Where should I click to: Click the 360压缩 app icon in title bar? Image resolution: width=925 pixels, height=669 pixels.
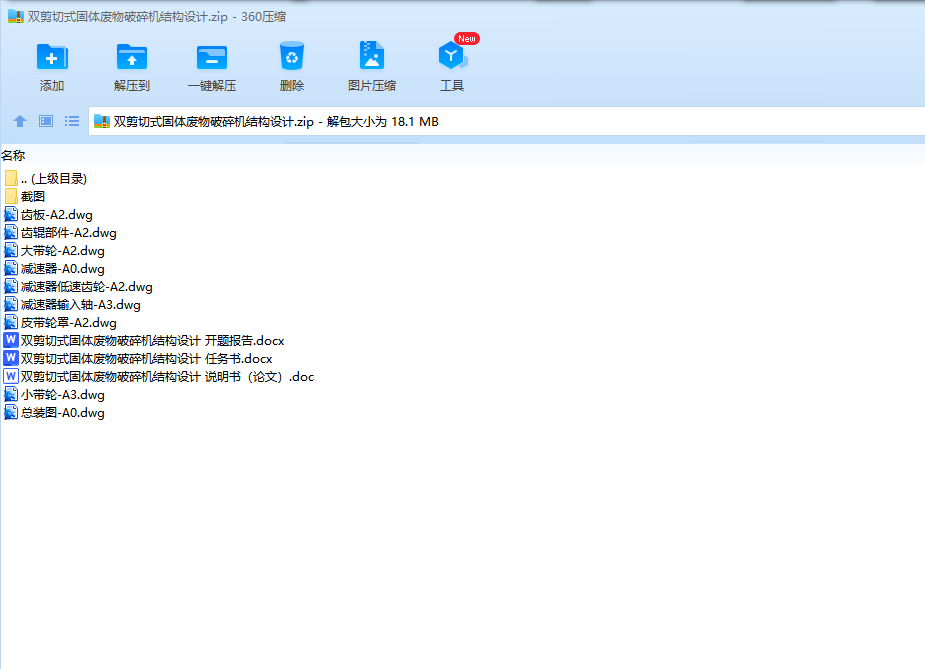point(16,17)
